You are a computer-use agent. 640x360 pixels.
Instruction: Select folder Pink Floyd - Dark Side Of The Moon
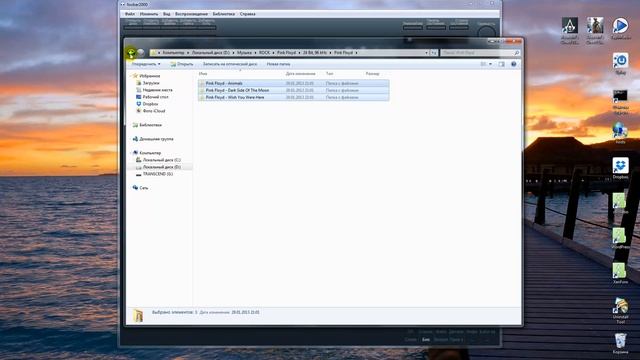click(293, 90)
